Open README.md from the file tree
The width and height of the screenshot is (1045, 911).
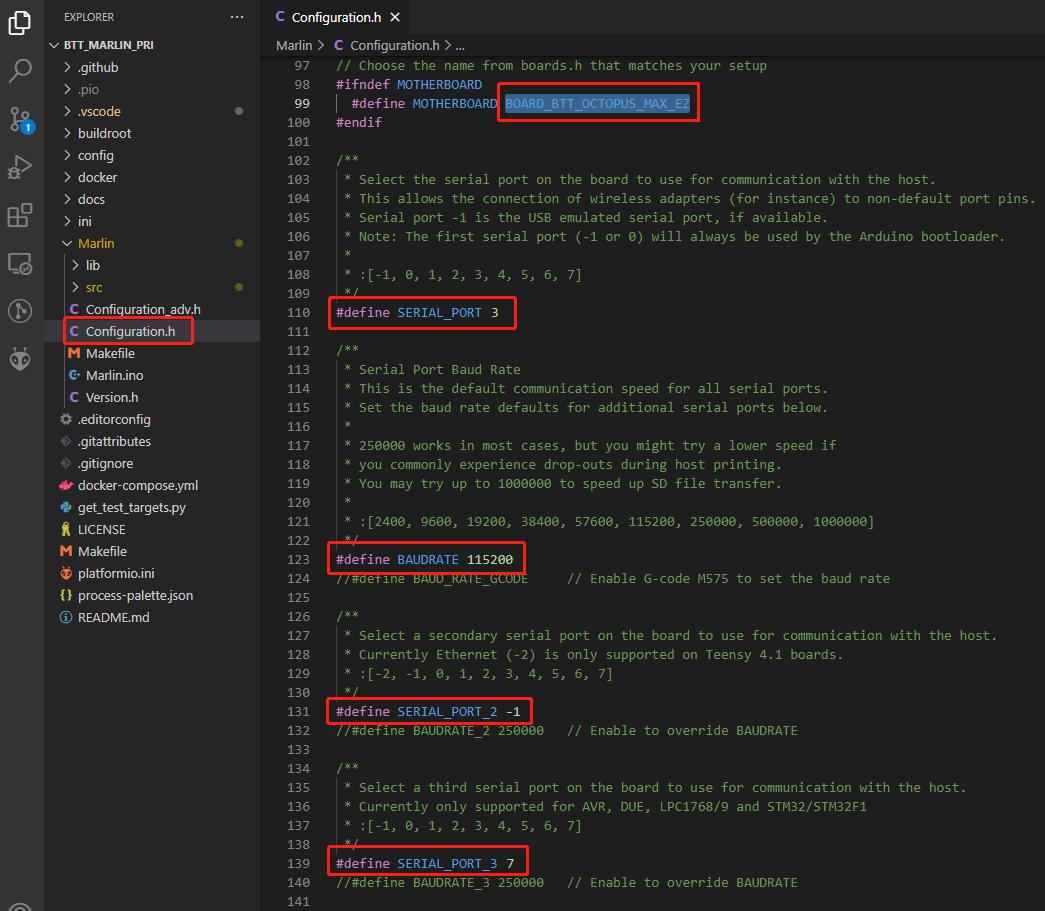click(x=112, y=617)
